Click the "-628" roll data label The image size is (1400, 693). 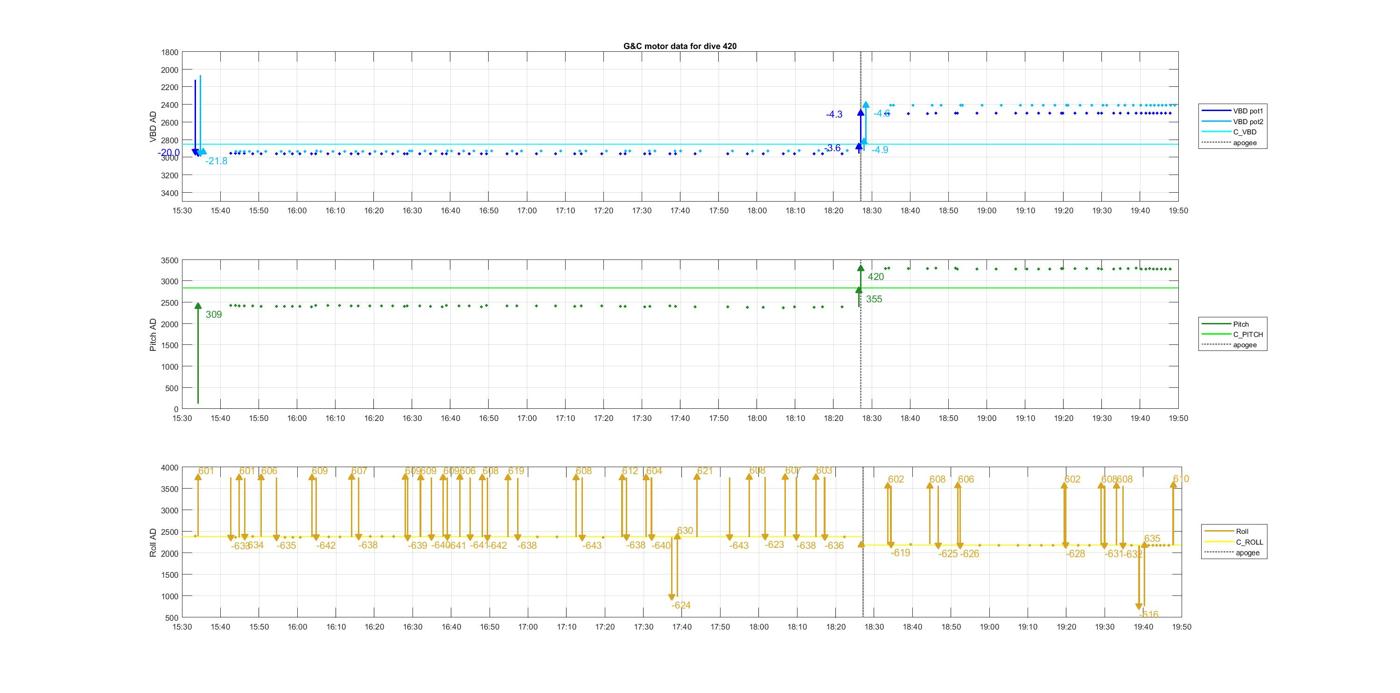[x=1076, y=554]
